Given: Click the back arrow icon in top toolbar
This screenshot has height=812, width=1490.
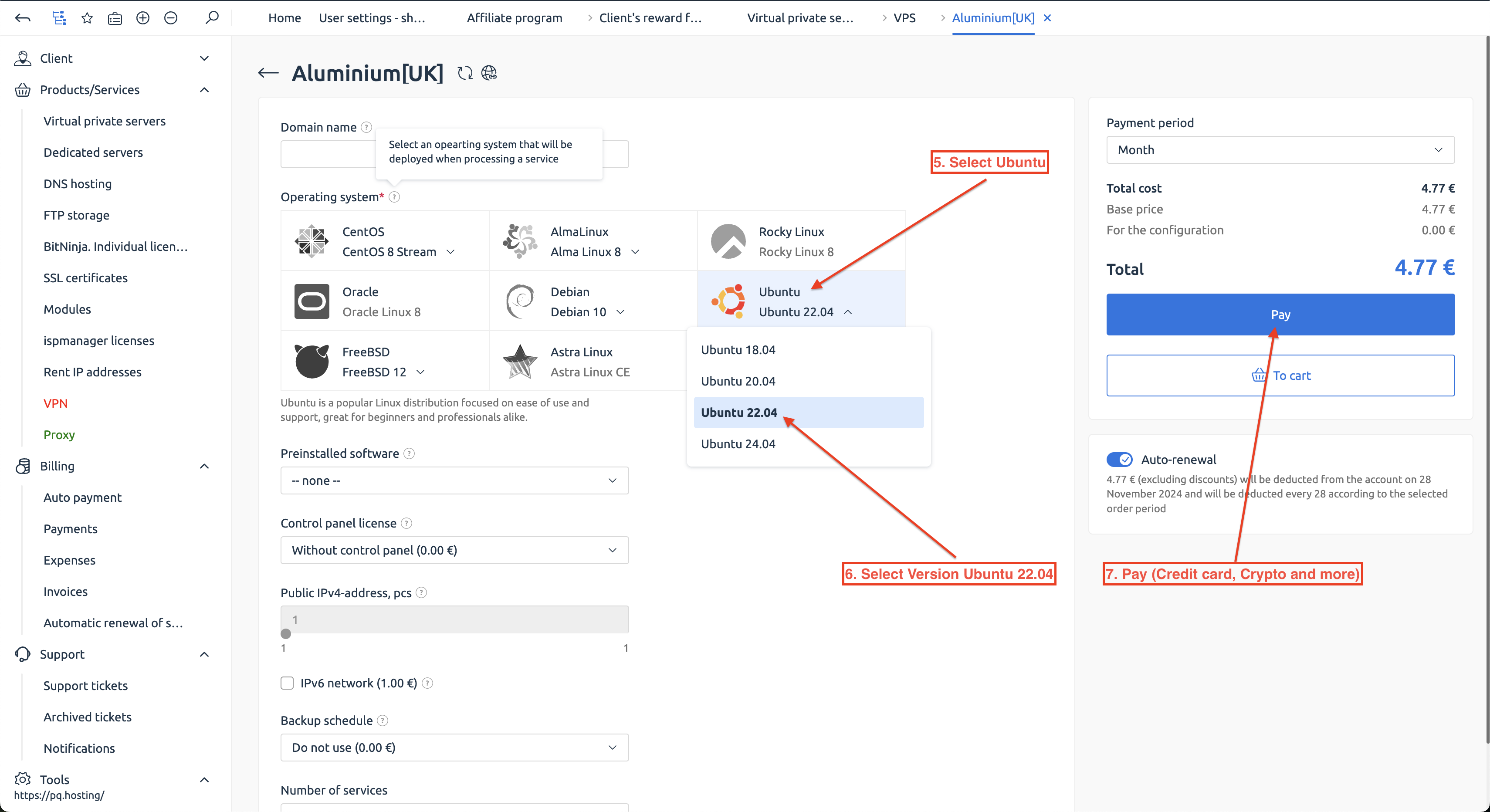Looking at the screenshot, I should point(23,18).
